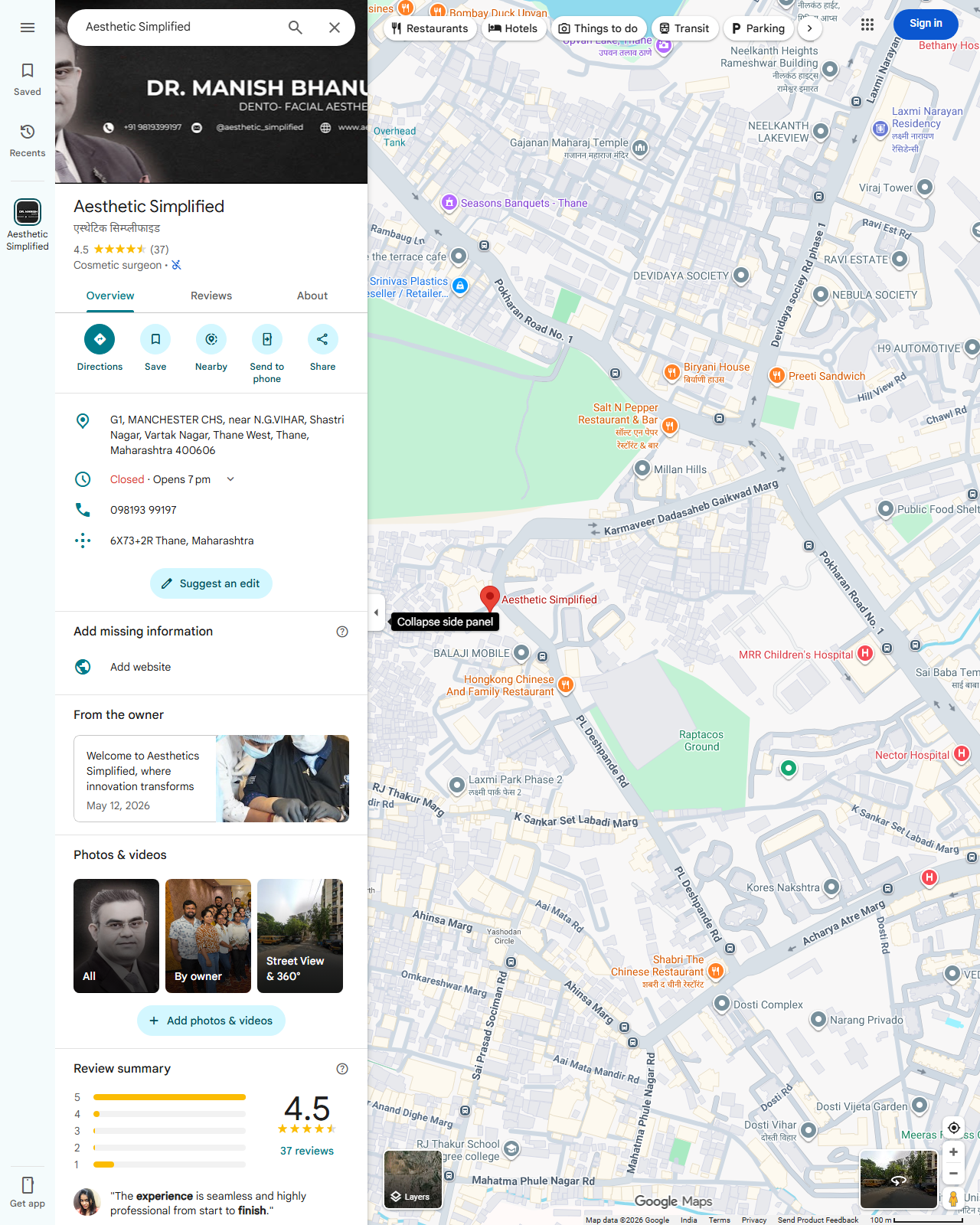Open Privacy link in map footer
Image resolution: width=980 pixels, height=1225 pixels.
tap(753, 1220)
